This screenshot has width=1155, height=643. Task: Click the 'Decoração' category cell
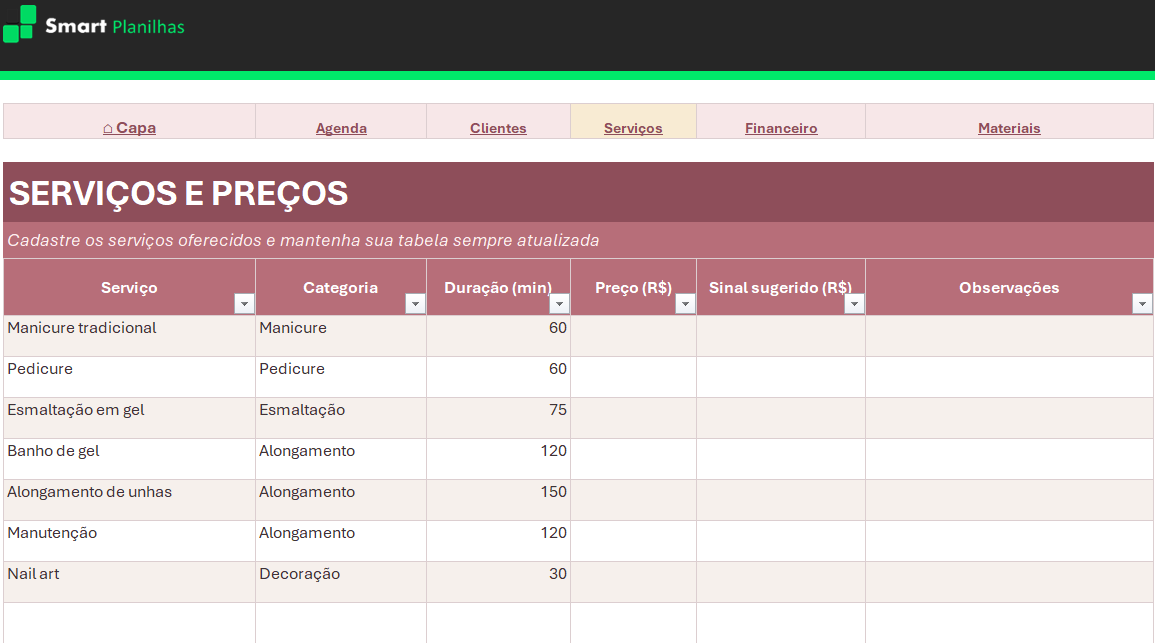(341, 583)
